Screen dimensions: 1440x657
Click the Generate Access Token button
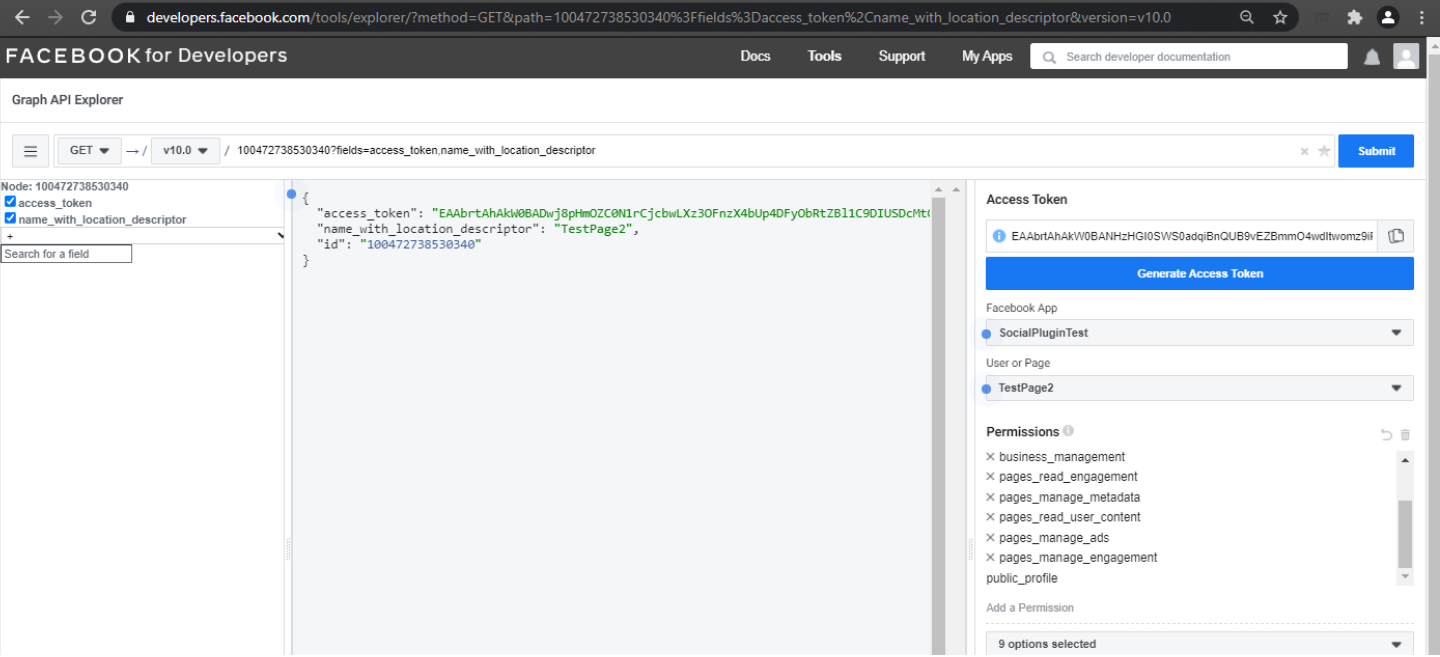1199,273
